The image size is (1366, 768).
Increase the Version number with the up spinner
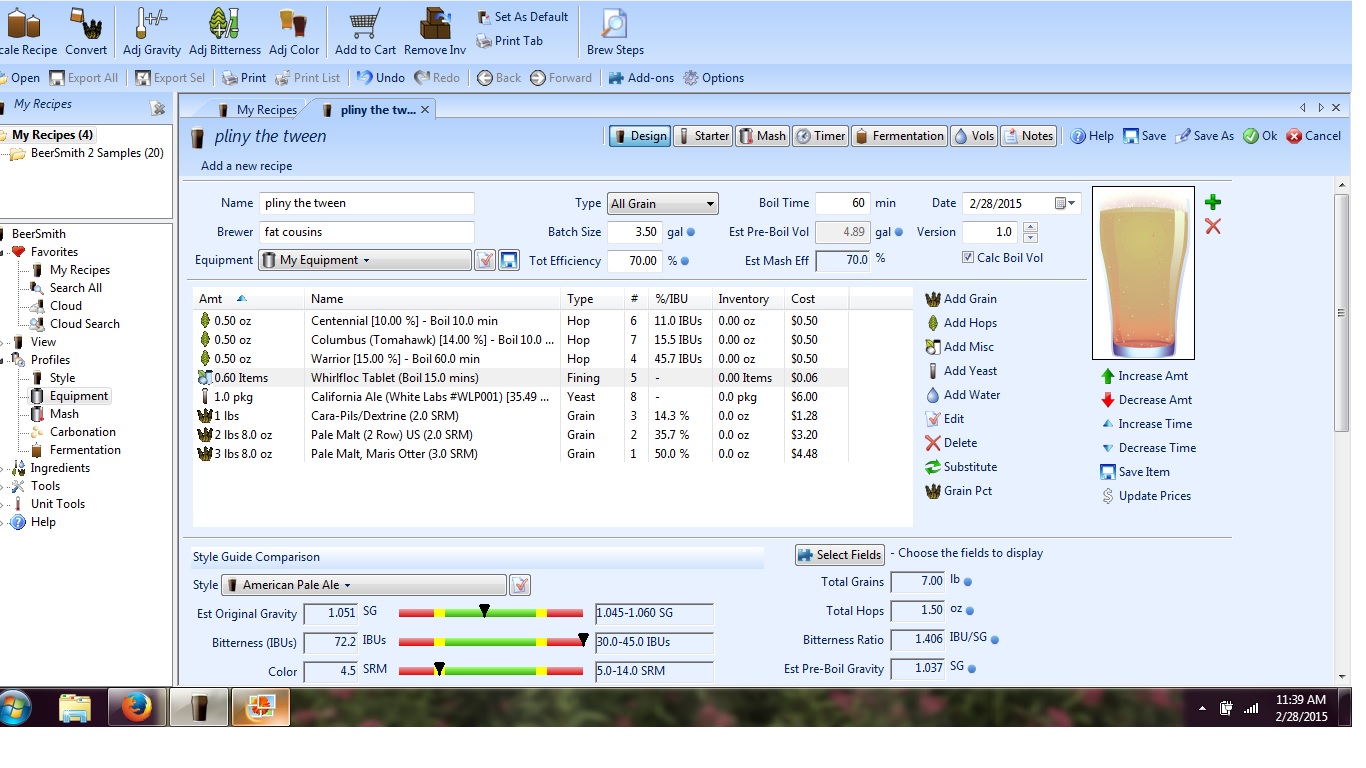click(1031, 226)
